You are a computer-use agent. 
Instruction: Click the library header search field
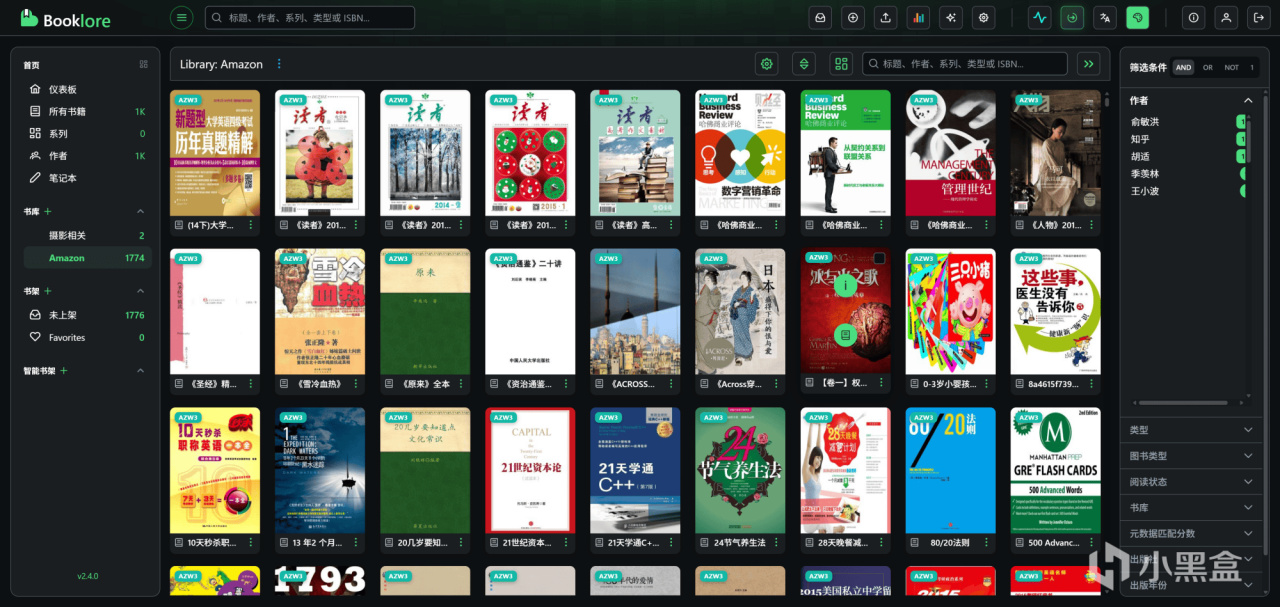click(965, 64)
